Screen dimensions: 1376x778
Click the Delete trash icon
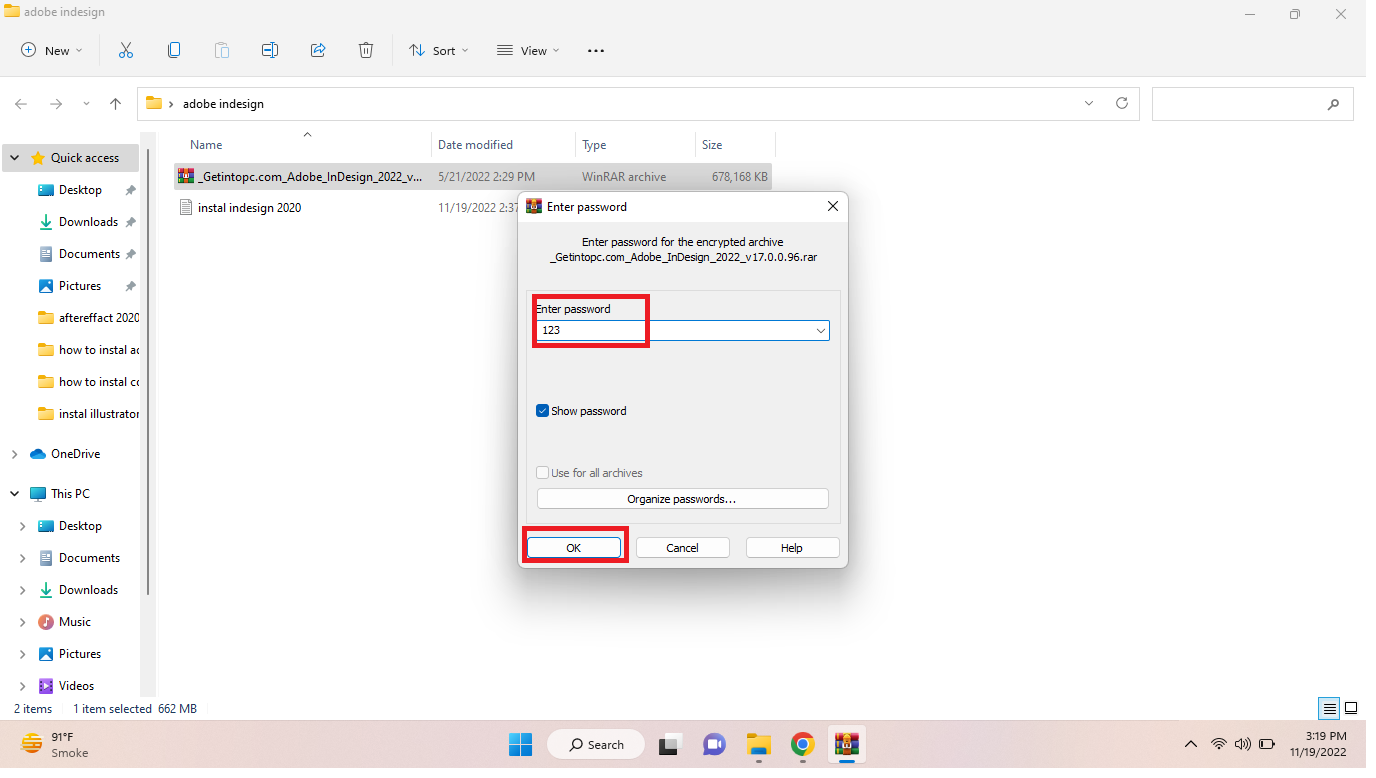[x=366, y=50]
